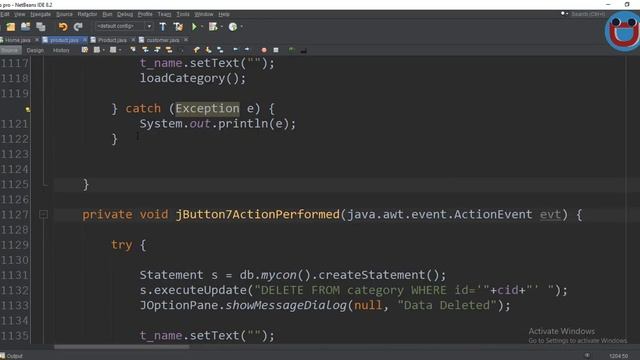This screenshot has height=360, width=640.
Task: Switch to Source view button
Action: [x=10, y=50]
